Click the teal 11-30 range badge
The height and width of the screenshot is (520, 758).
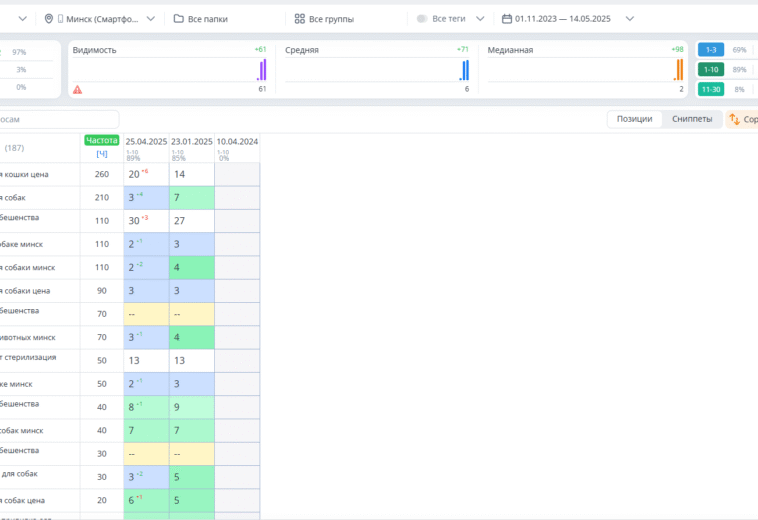coord(711,89)
